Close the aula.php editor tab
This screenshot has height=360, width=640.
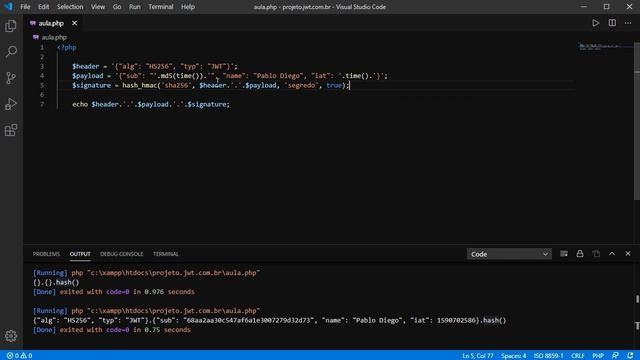pyautogui.click(x=74, y=23)
